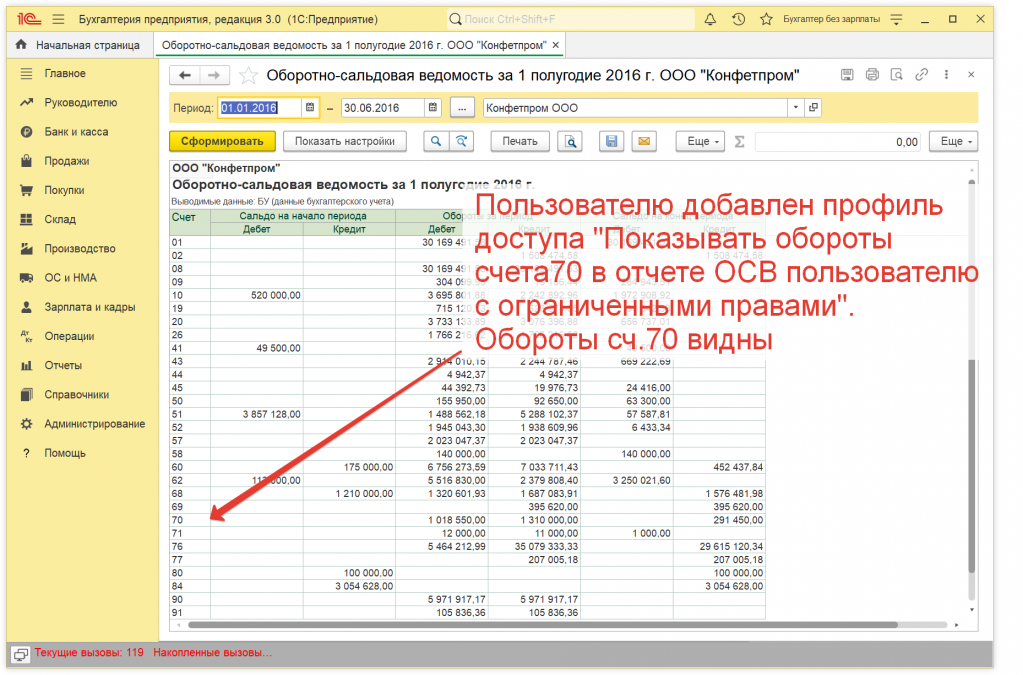Click the Сформировать button
Screen dimensions: 1023x675
(222, 142)
